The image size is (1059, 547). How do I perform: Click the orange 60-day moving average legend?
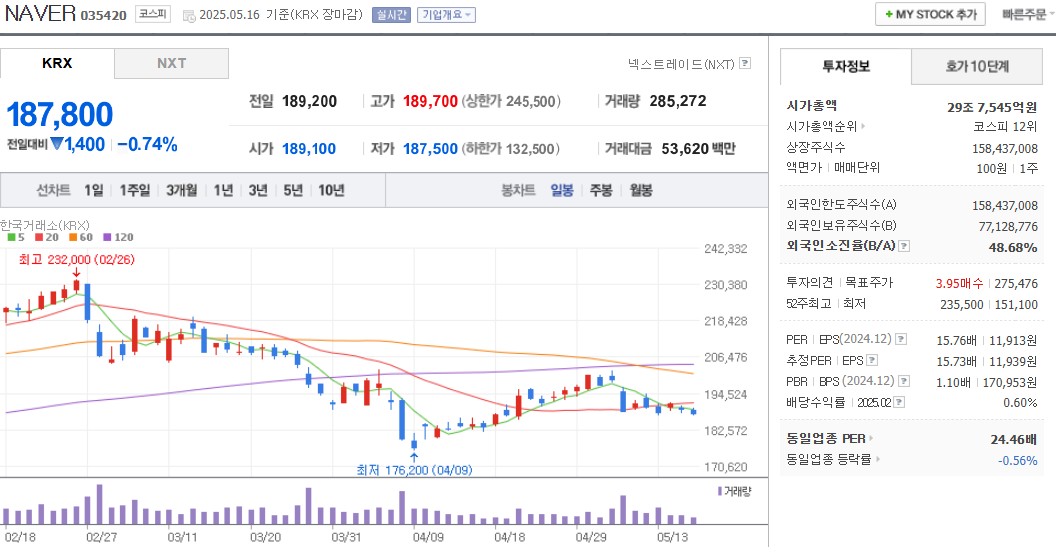(x=80, y=237)
